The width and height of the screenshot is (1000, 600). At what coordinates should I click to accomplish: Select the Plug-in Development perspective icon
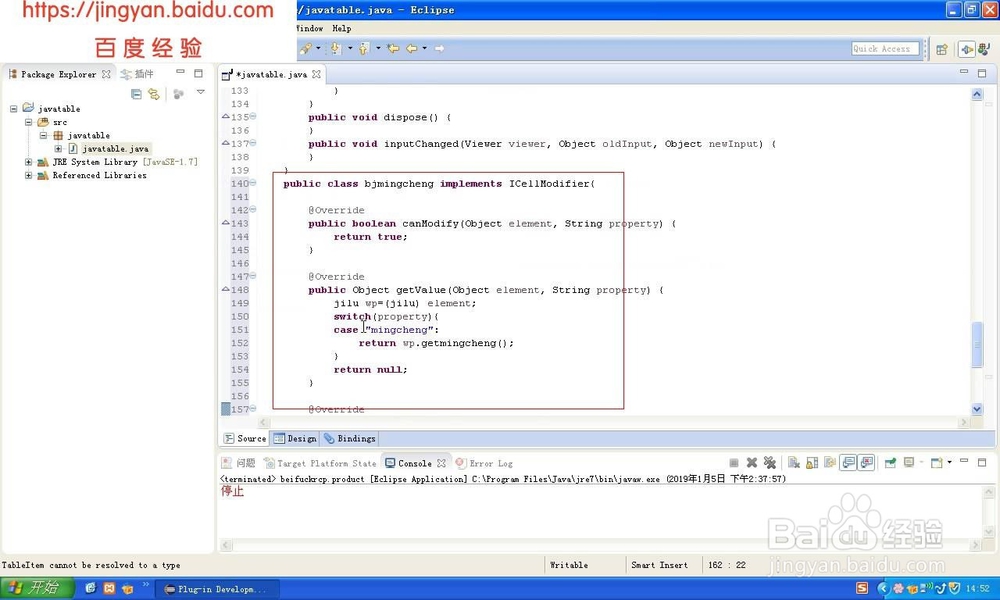click(x=967, y=49)
